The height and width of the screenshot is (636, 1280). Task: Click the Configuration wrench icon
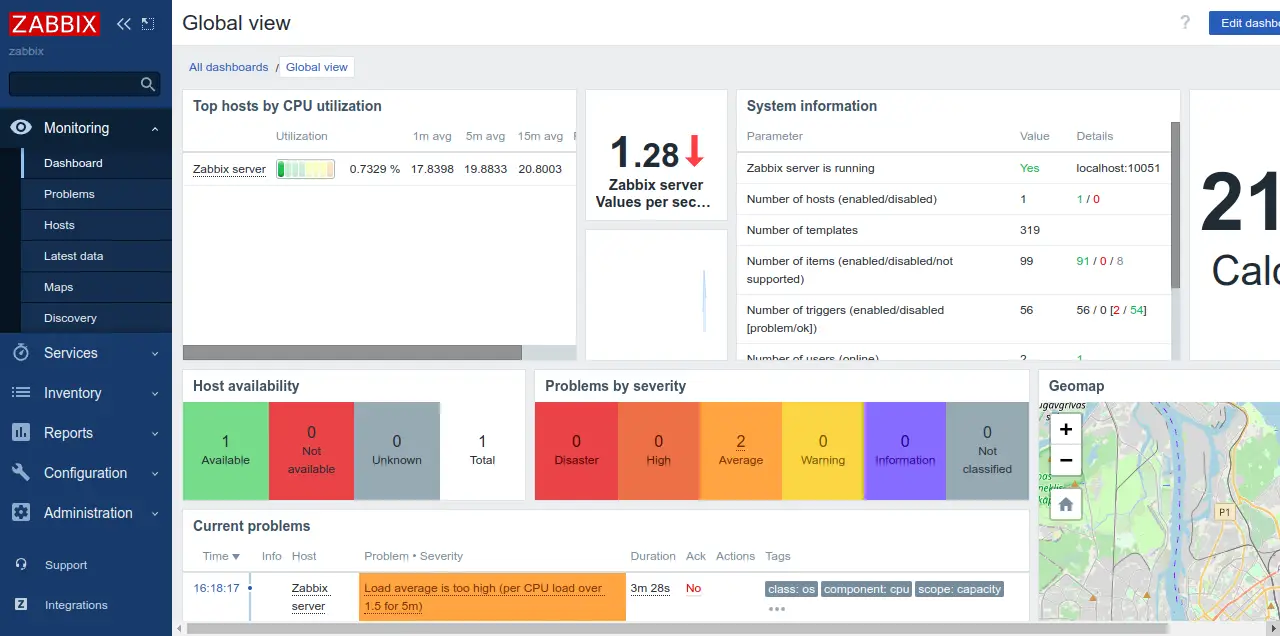point(21,473)
